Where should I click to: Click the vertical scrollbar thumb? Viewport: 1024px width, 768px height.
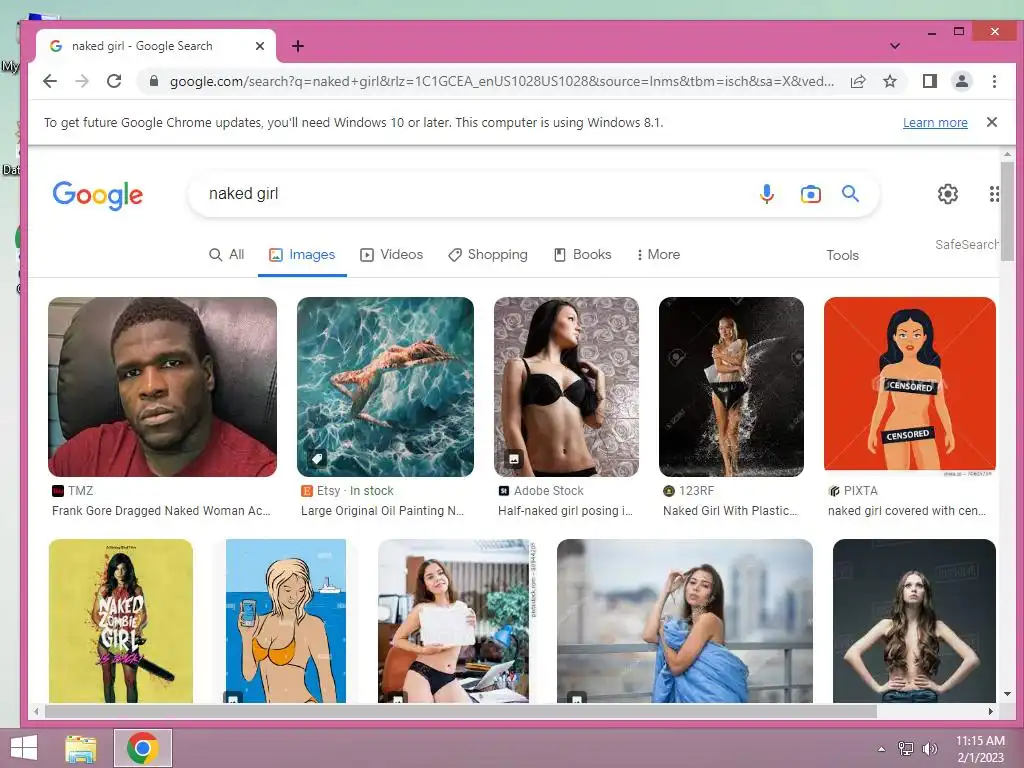[1007, 210]
